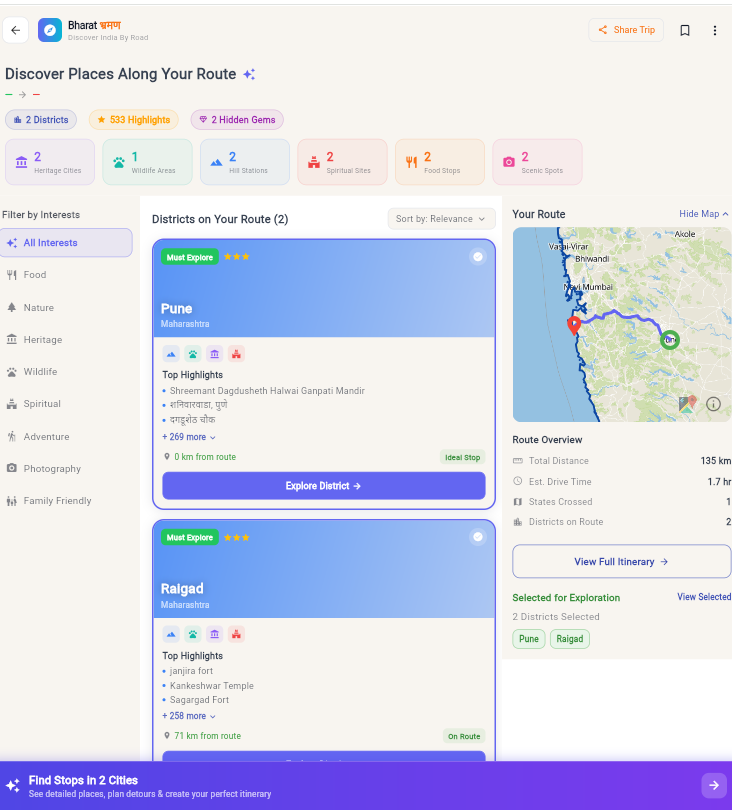The height and width of the screenshot is (810, 732).
Task: Filter by Family Friendly interest
Action: [66, 501]
